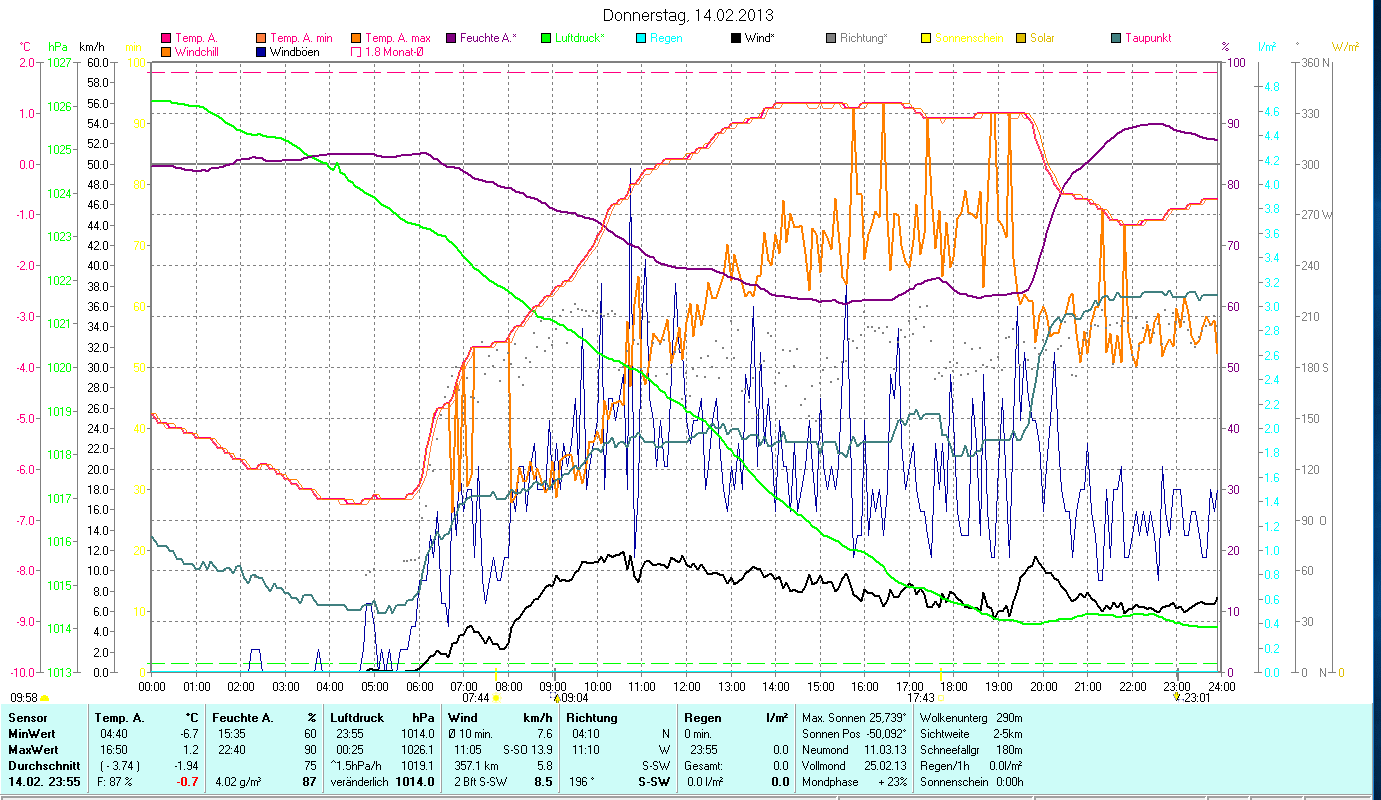Click the green hPa axis unit label

pyautogui.click(x=56, y=47)
